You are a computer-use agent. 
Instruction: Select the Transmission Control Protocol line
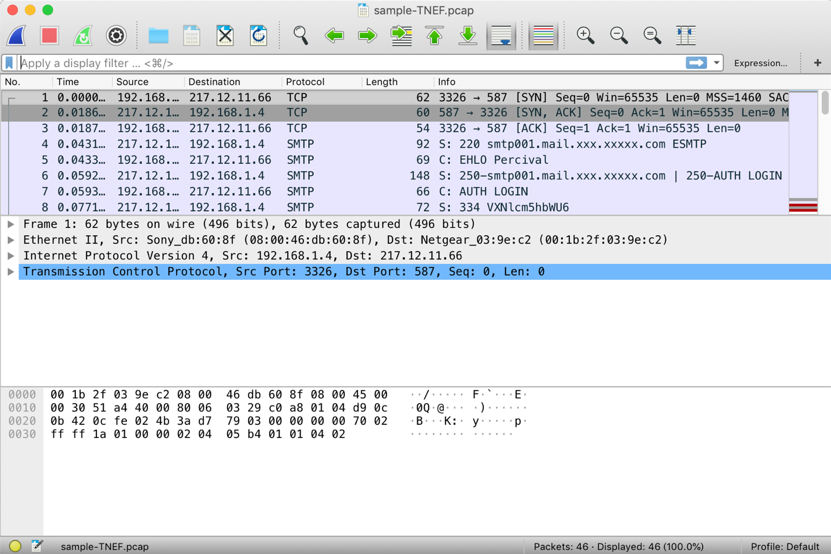point(425,272)
